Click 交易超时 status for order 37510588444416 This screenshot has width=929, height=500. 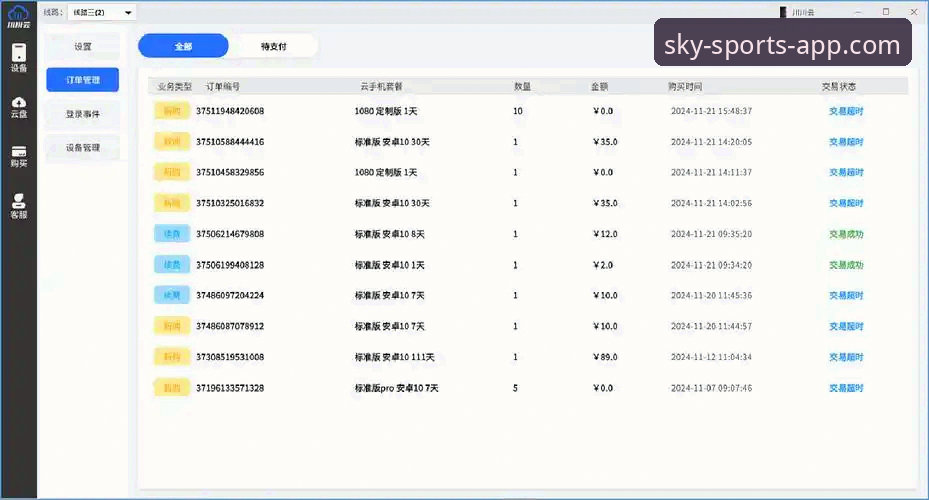(x=846, y=142)
